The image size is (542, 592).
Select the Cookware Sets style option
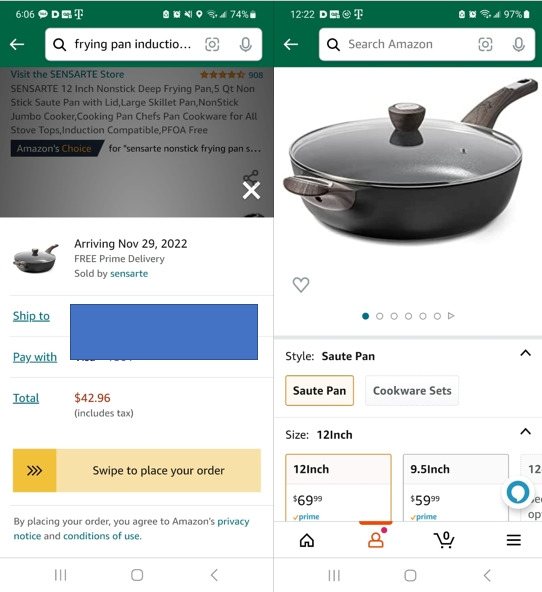click(x=412, y=390)
